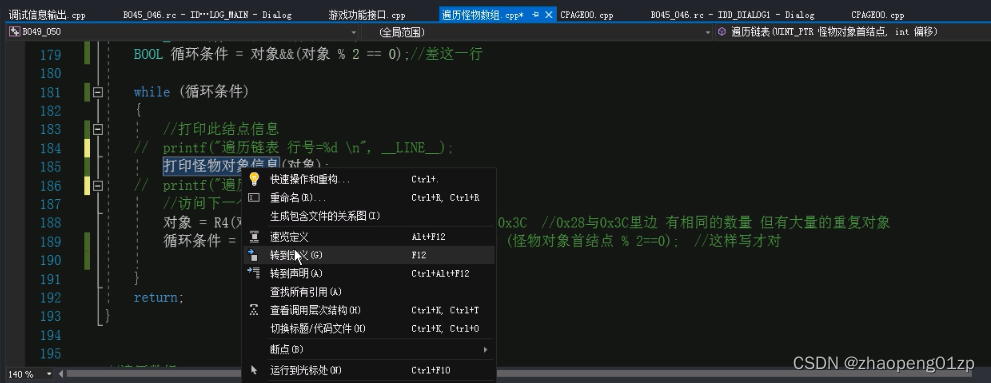Click the lightbulb Quick Actions icon

point(254,179)
